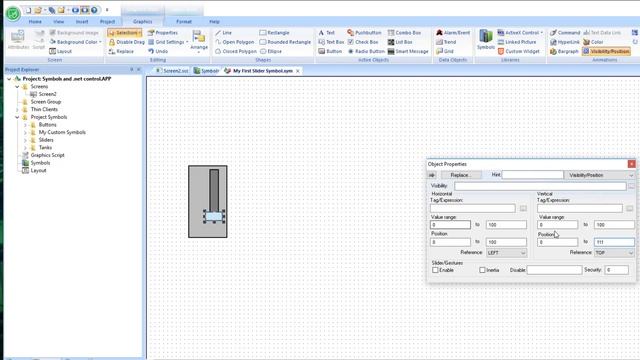Pick the Closed Polygon tool

236,51
